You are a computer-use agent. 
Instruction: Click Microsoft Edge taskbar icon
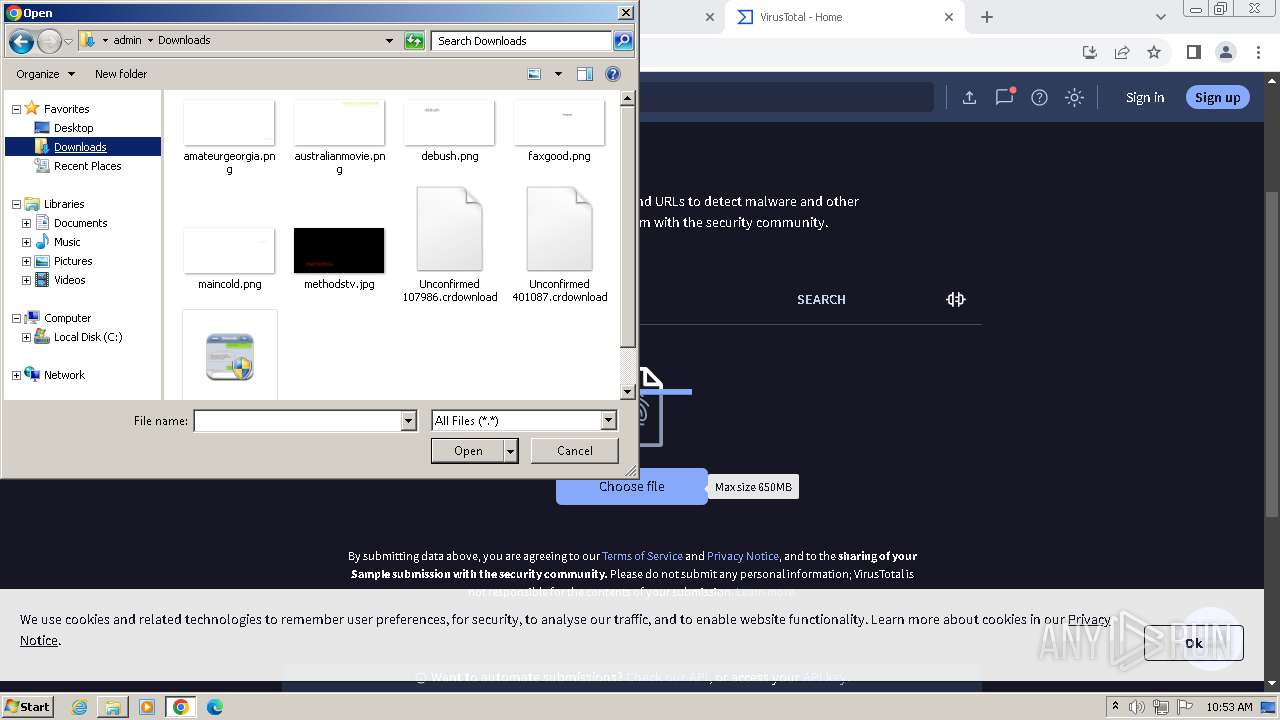215,707
